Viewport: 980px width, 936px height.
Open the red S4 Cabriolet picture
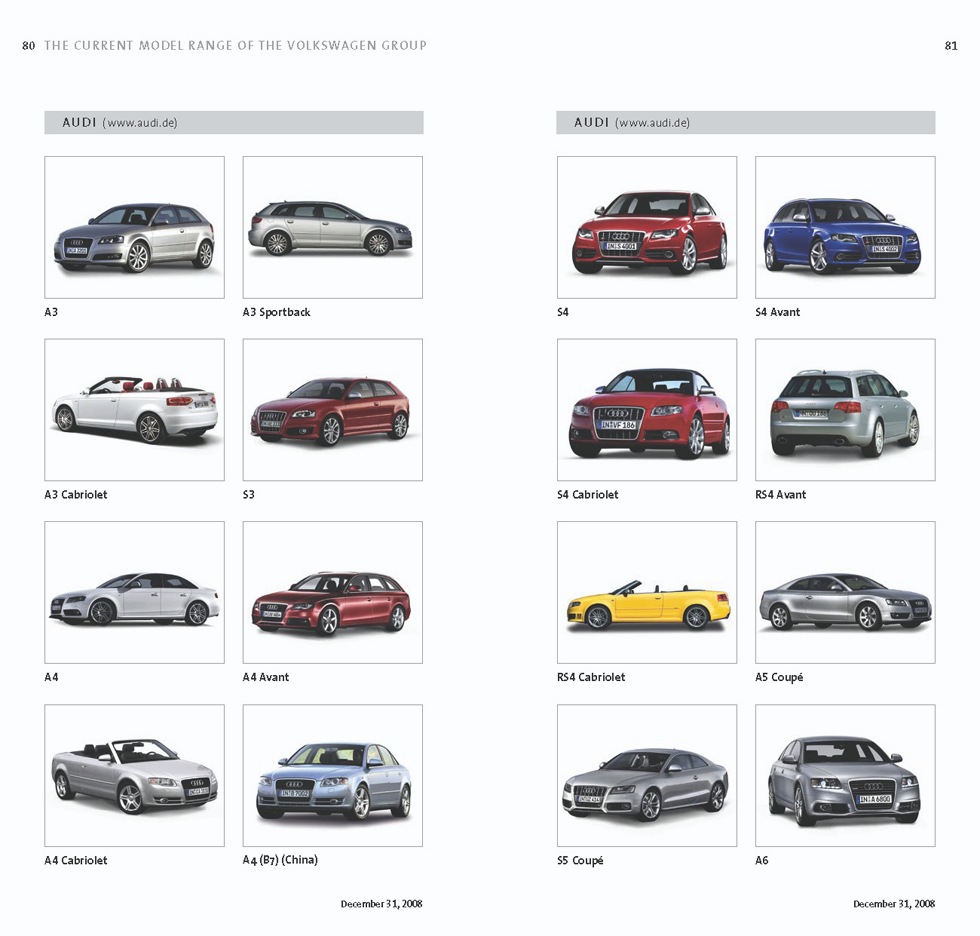point(647,410)
